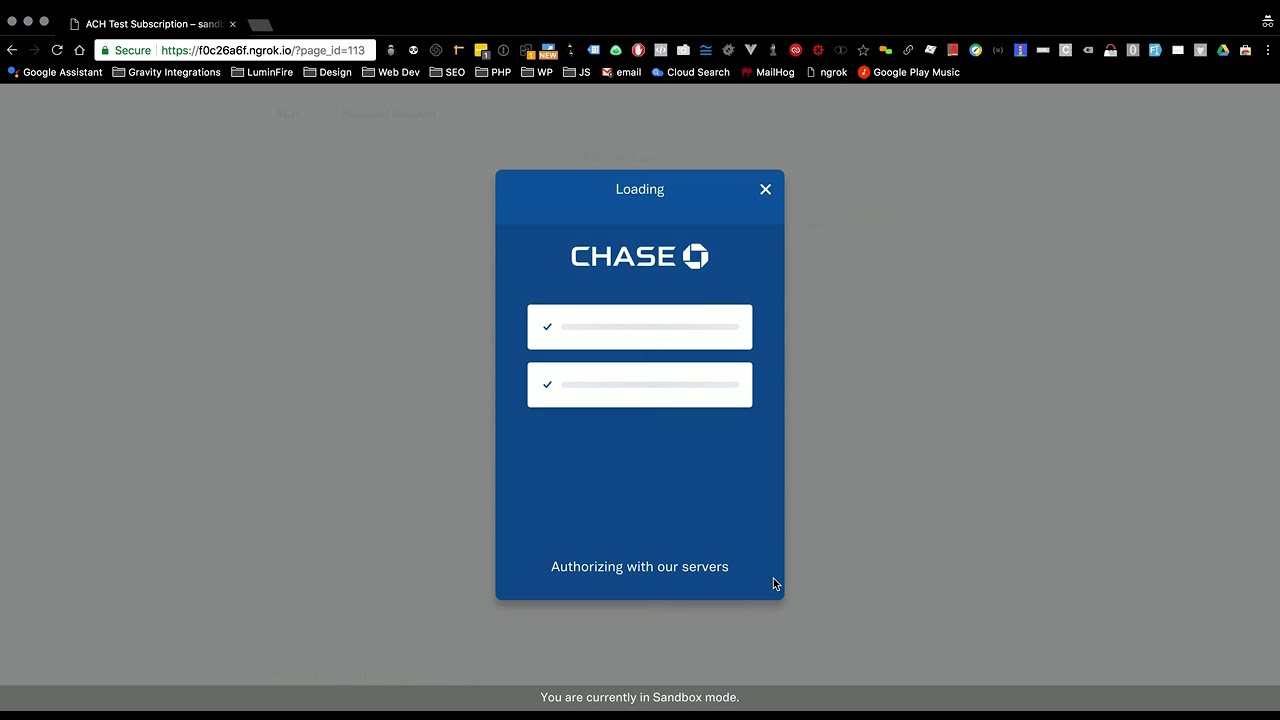
Task: Open the WP bookmark folder
Action: click(537, 72)
